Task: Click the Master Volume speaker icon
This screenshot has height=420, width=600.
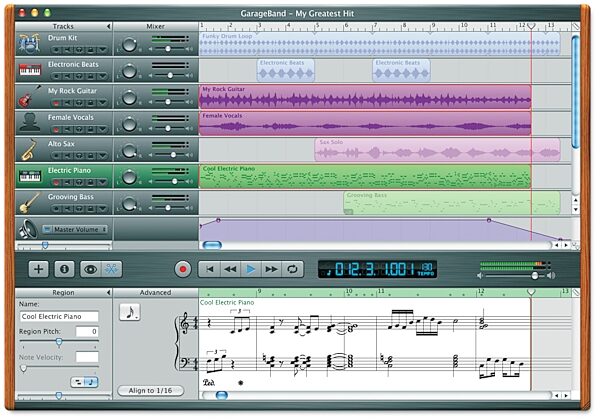Action: pyautogui.click(x=29, y=229)
